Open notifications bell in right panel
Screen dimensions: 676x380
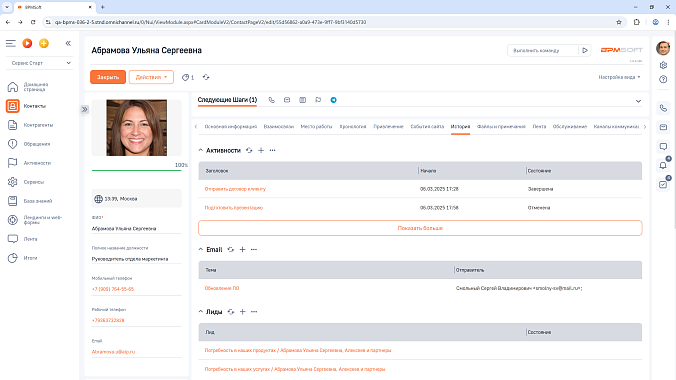(663, 165)
